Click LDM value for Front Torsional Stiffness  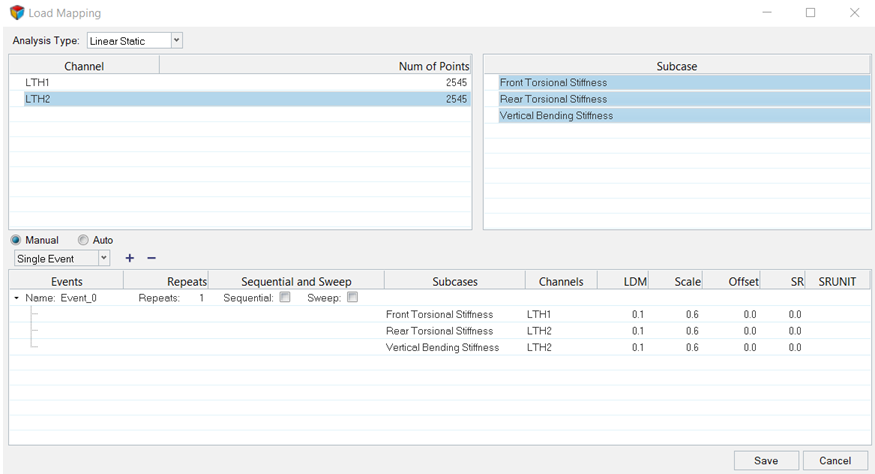637,314
